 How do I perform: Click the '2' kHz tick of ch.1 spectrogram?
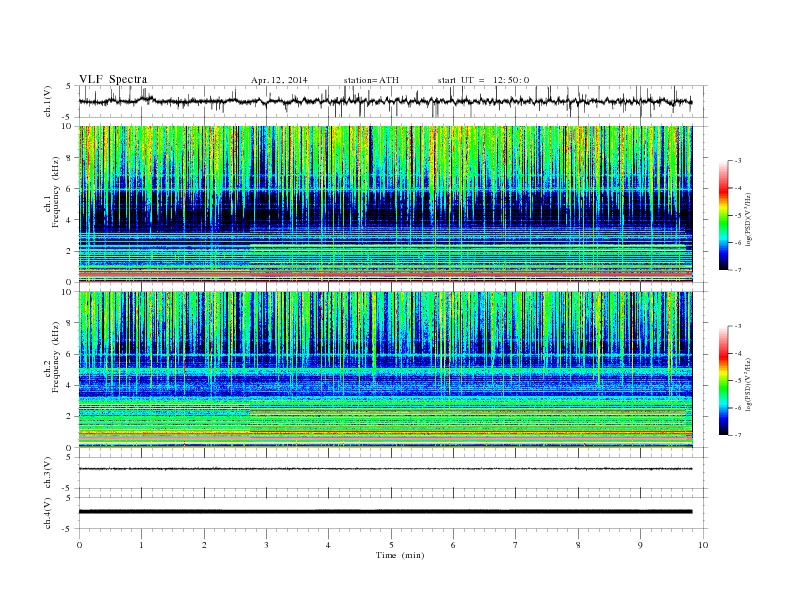coord(69,251)
